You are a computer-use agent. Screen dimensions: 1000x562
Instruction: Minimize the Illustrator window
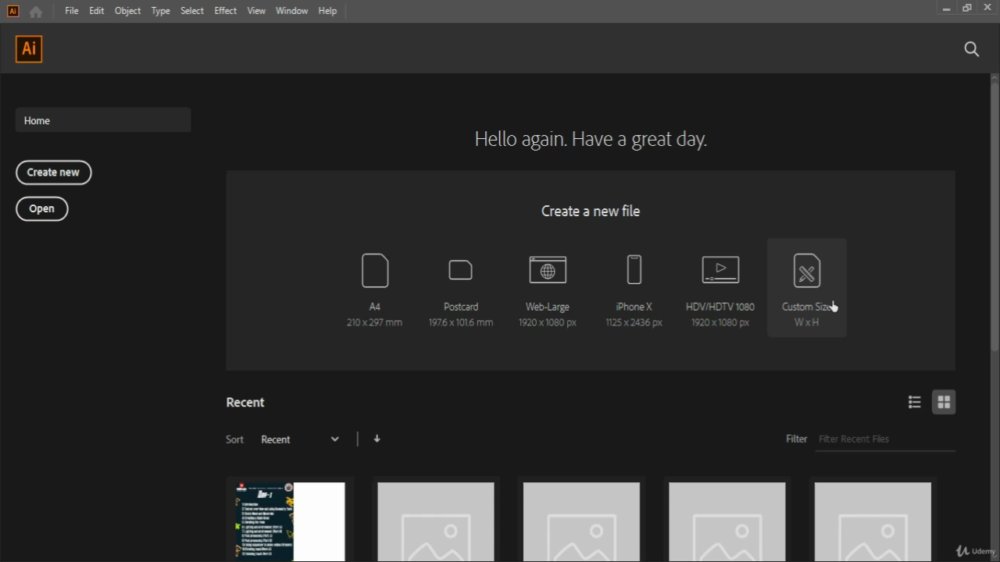click(946, 8)
